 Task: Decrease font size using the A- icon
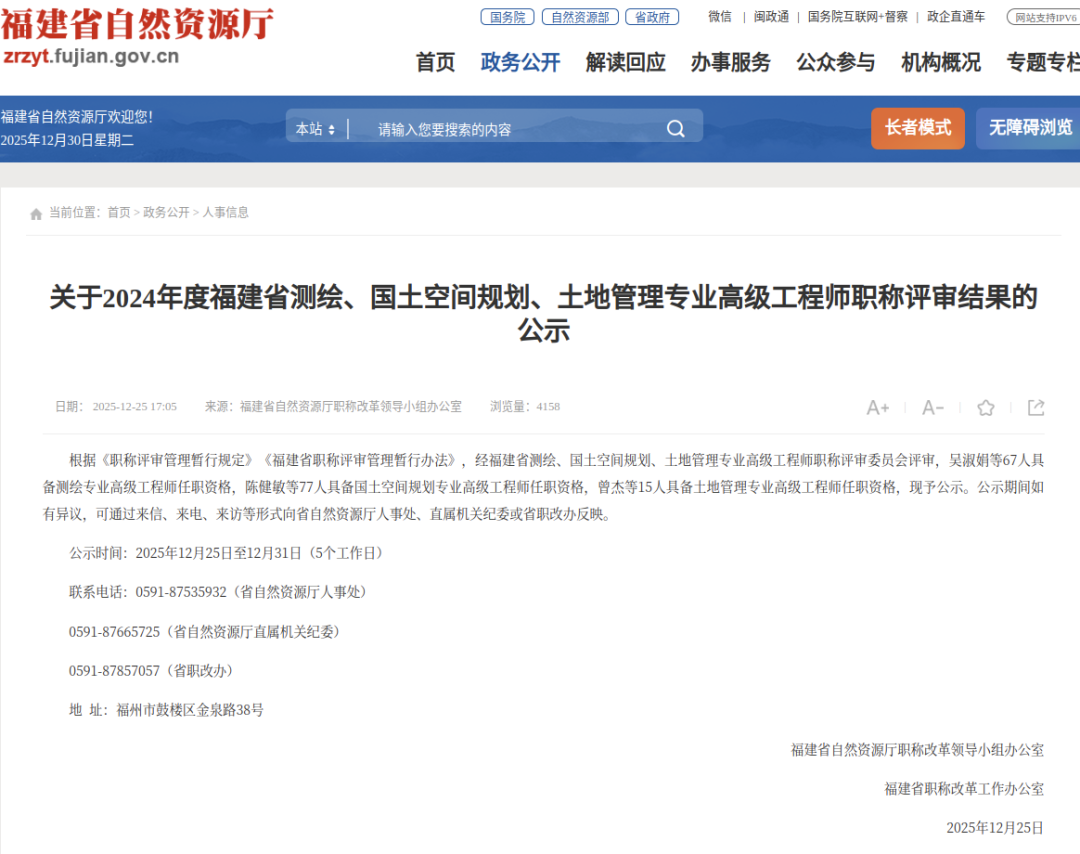[x=932, y=408]
